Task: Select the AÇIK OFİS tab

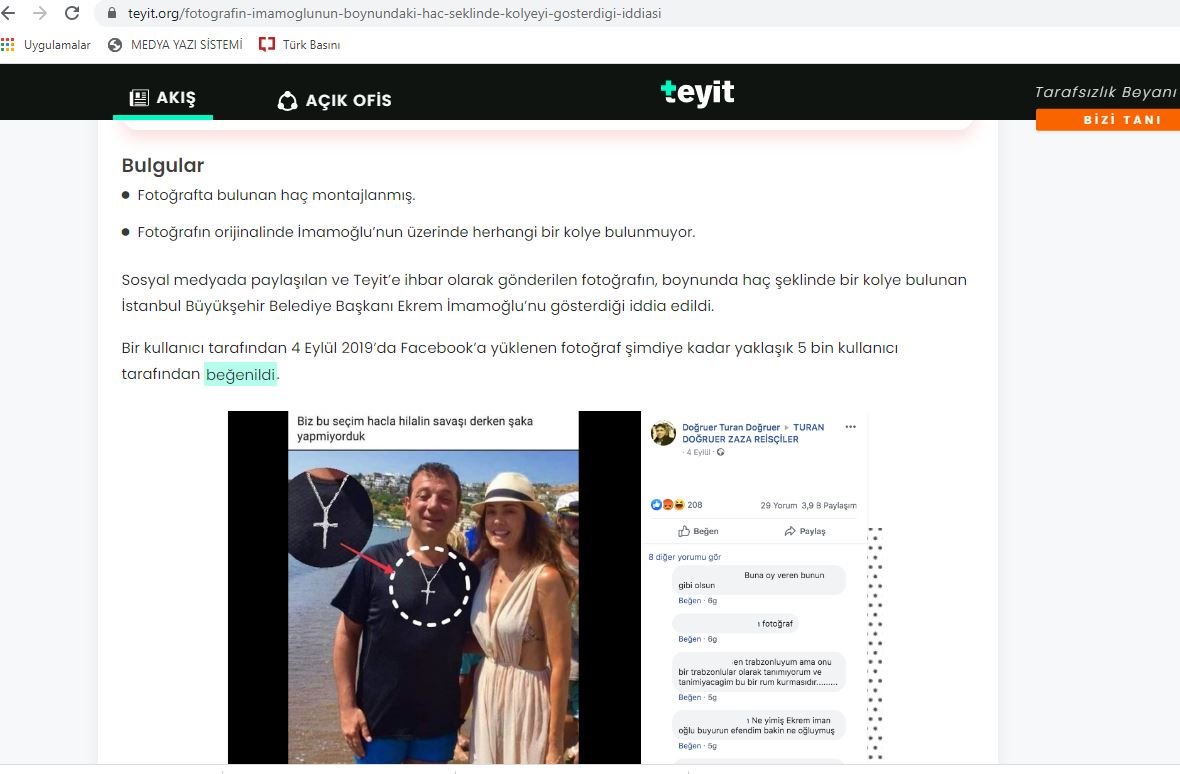Action: 334,100
